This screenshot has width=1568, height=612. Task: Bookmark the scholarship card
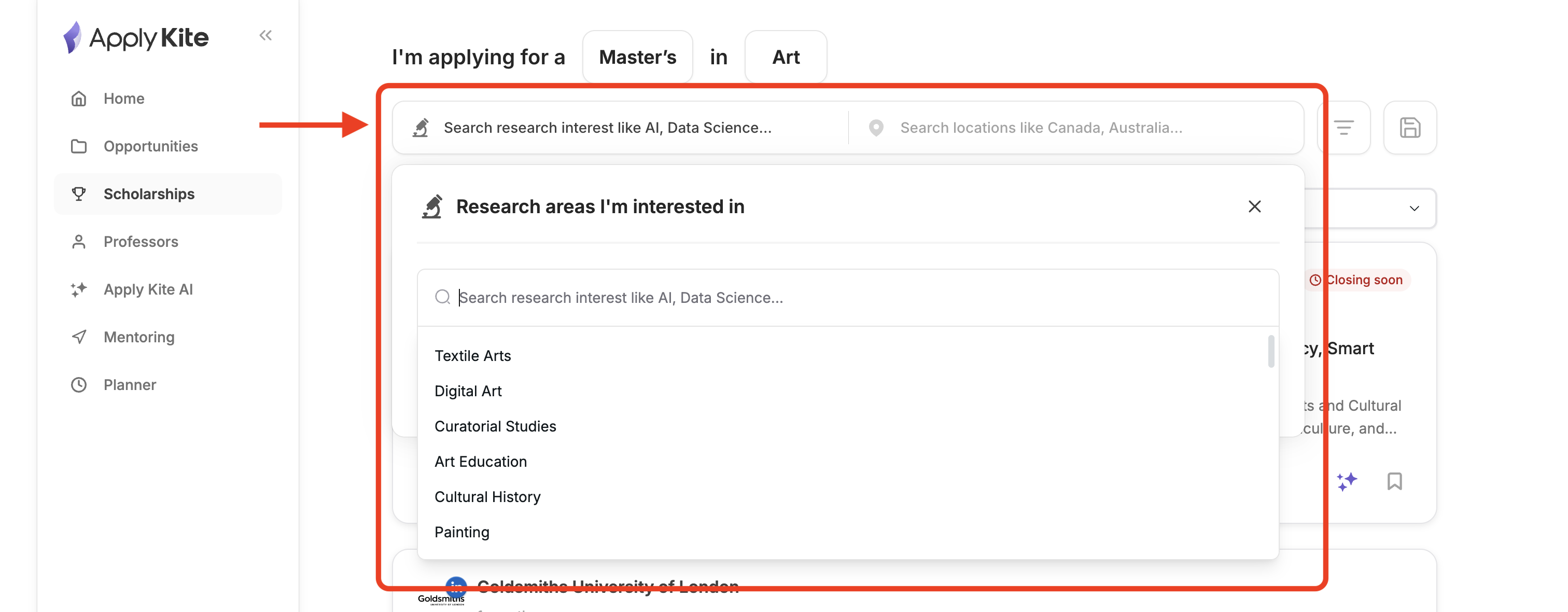click(1394, 481)
